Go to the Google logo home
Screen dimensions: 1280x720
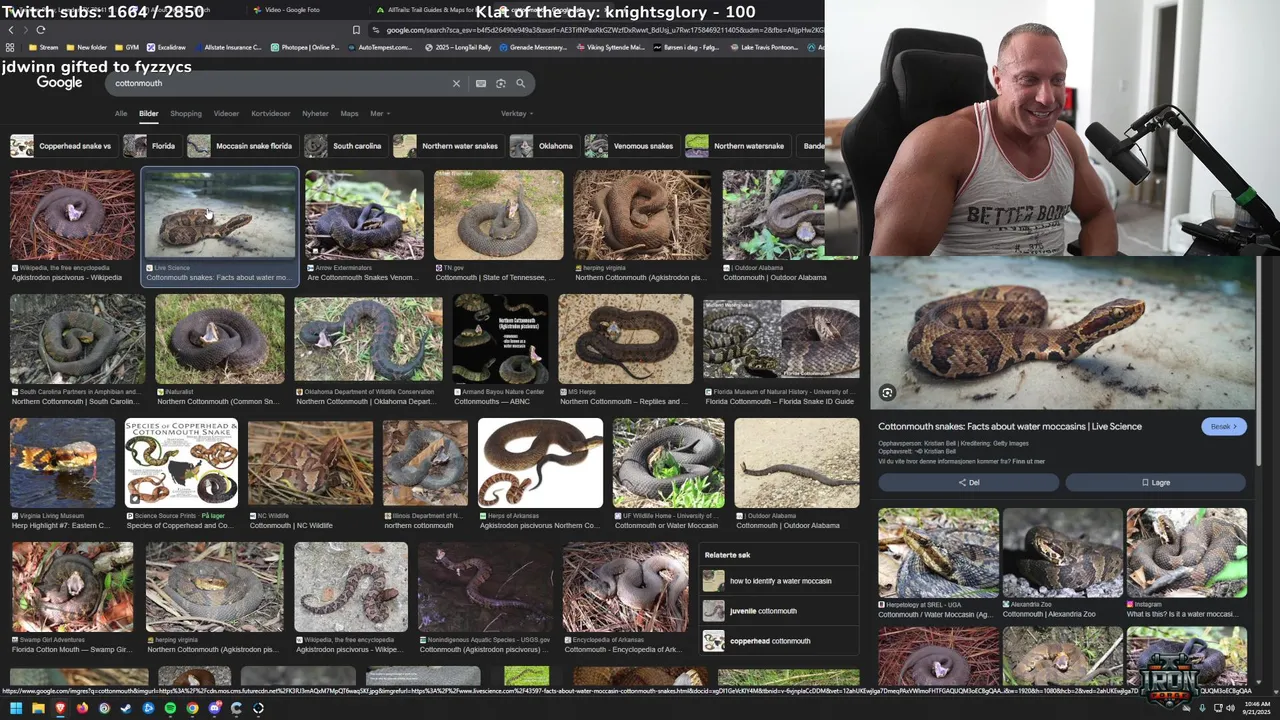coord(59,83)
